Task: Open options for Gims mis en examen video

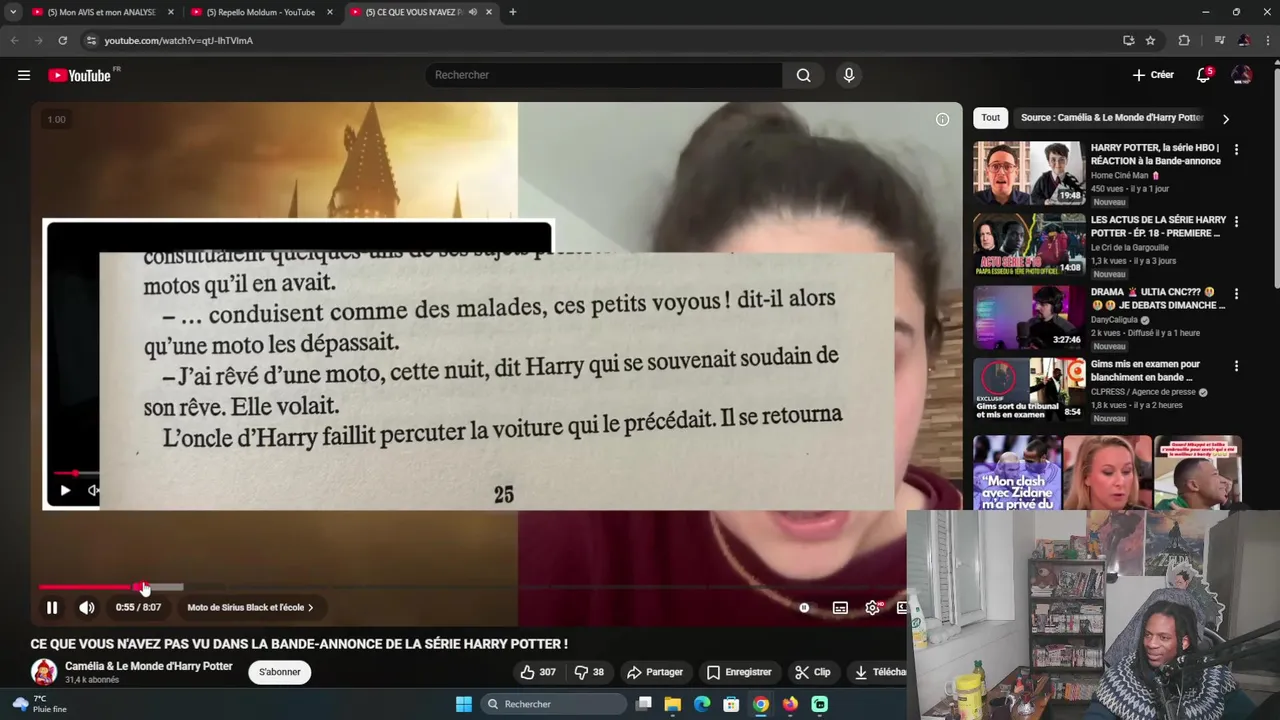Action: (1236, 365)
